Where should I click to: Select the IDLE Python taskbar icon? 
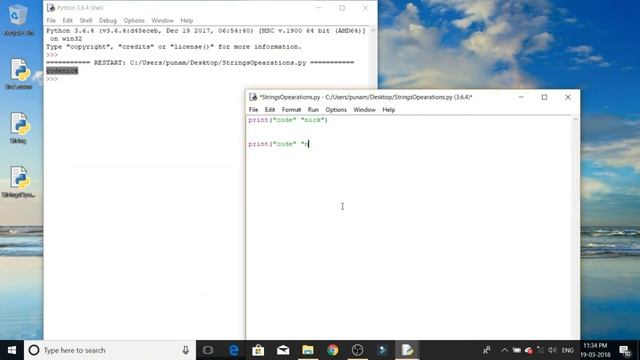(x=407, y=350)
